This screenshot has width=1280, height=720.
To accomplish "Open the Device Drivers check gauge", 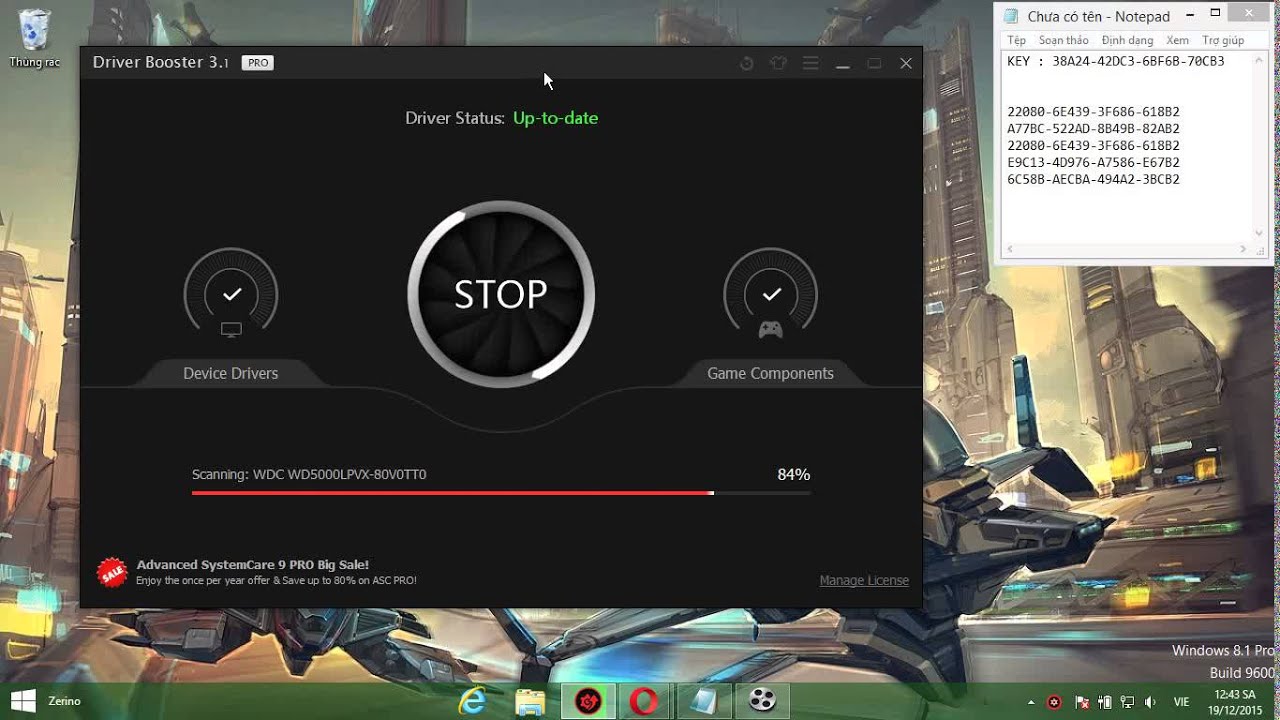I will pyautogui.click(x=231, y=294).
